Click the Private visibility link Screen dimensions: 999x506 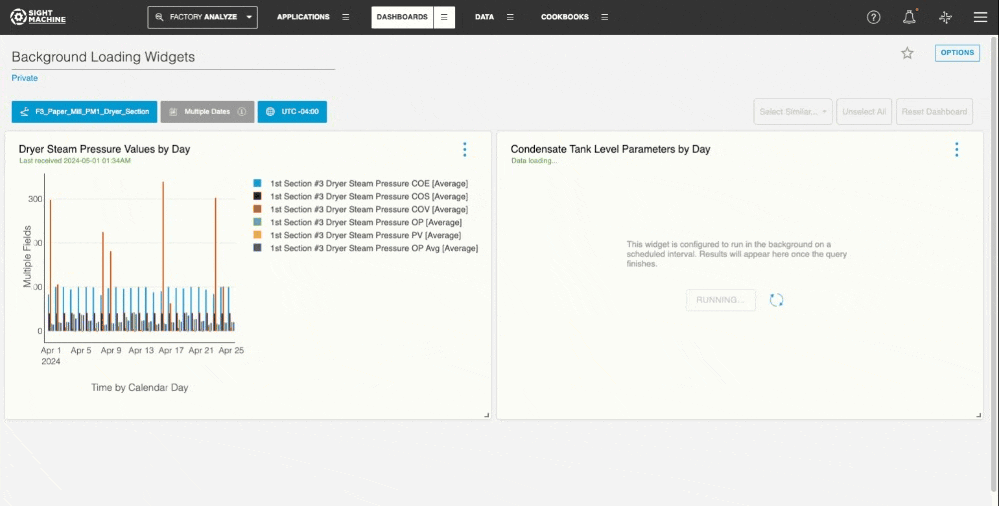25,78
